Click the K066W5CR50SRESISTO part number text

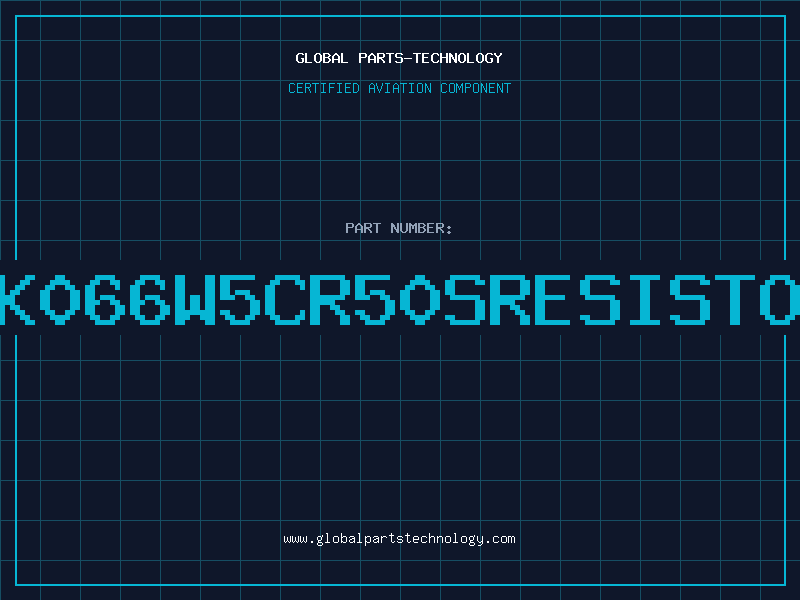400,299
